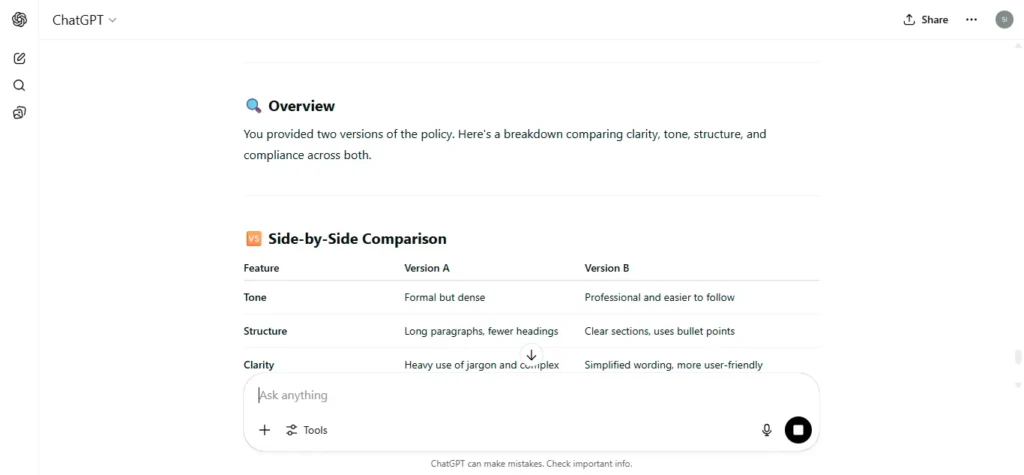Click the Tone row label in the table

point(255,297)
